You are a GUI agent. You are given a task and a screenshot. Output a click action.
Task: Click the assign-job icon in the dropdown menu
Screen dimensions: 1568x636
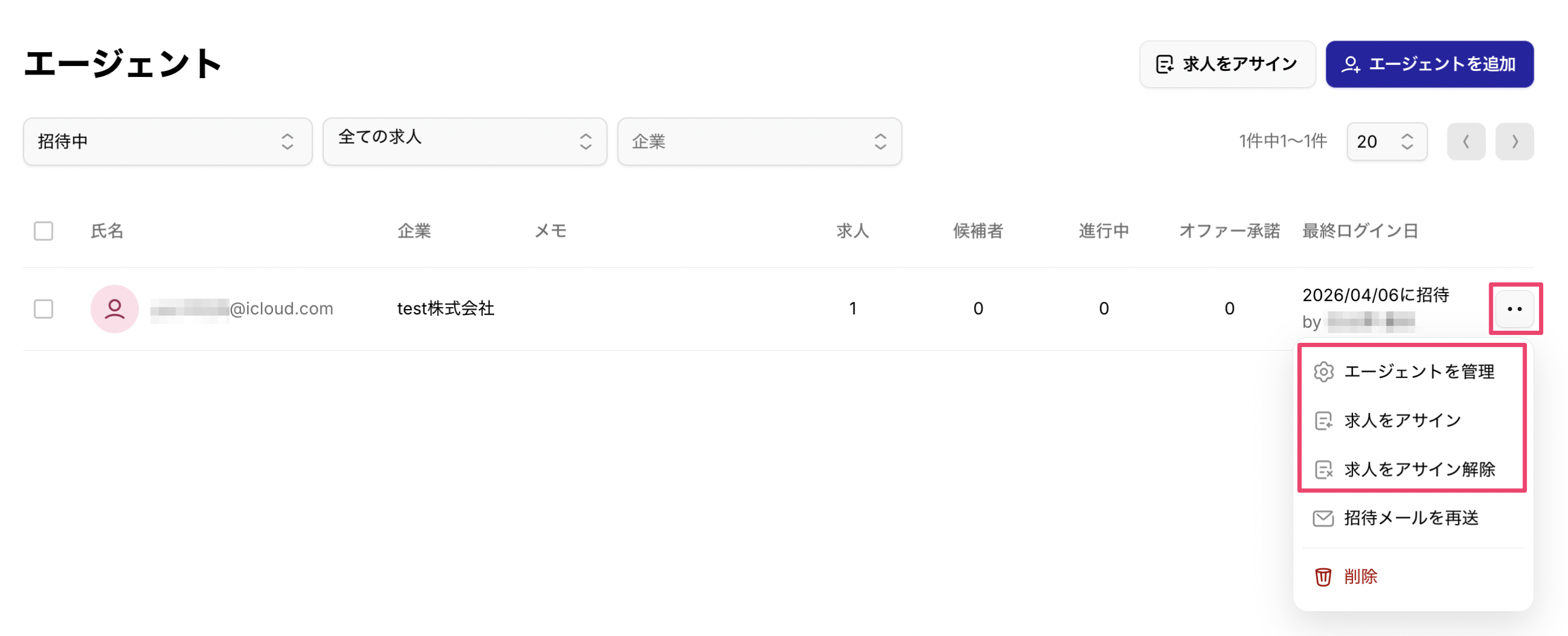tap(1323, 420)
